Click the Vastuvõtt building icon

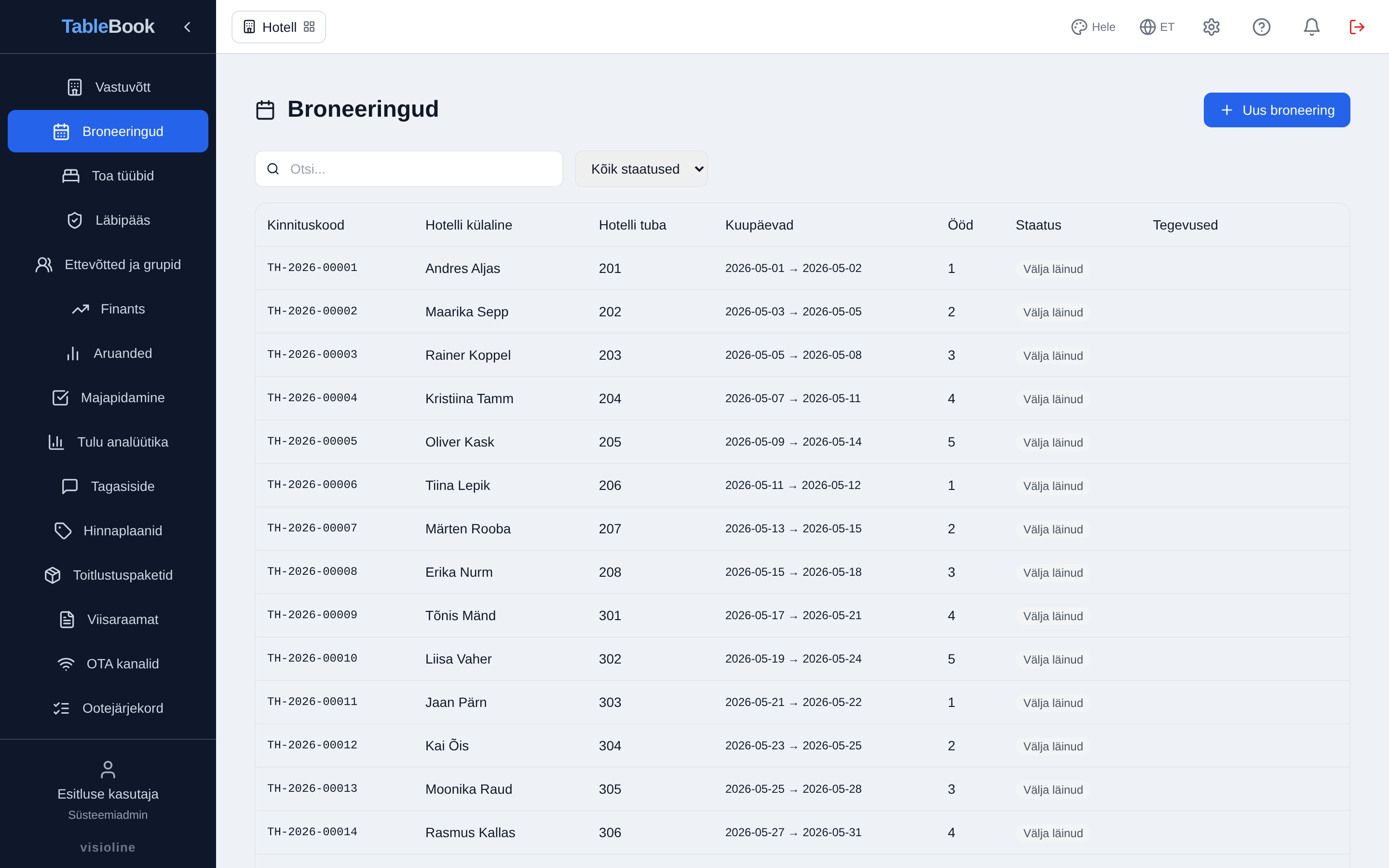click(75, 87)
